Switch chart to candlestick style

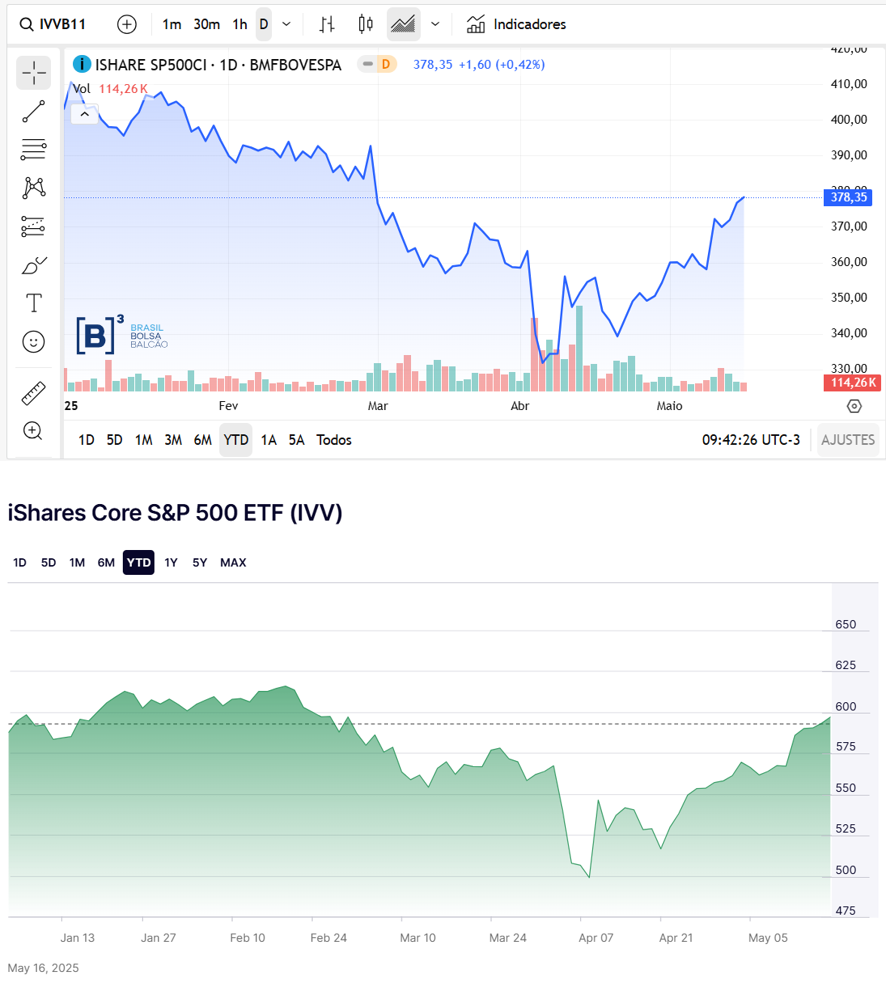click(x=365, y=24)
